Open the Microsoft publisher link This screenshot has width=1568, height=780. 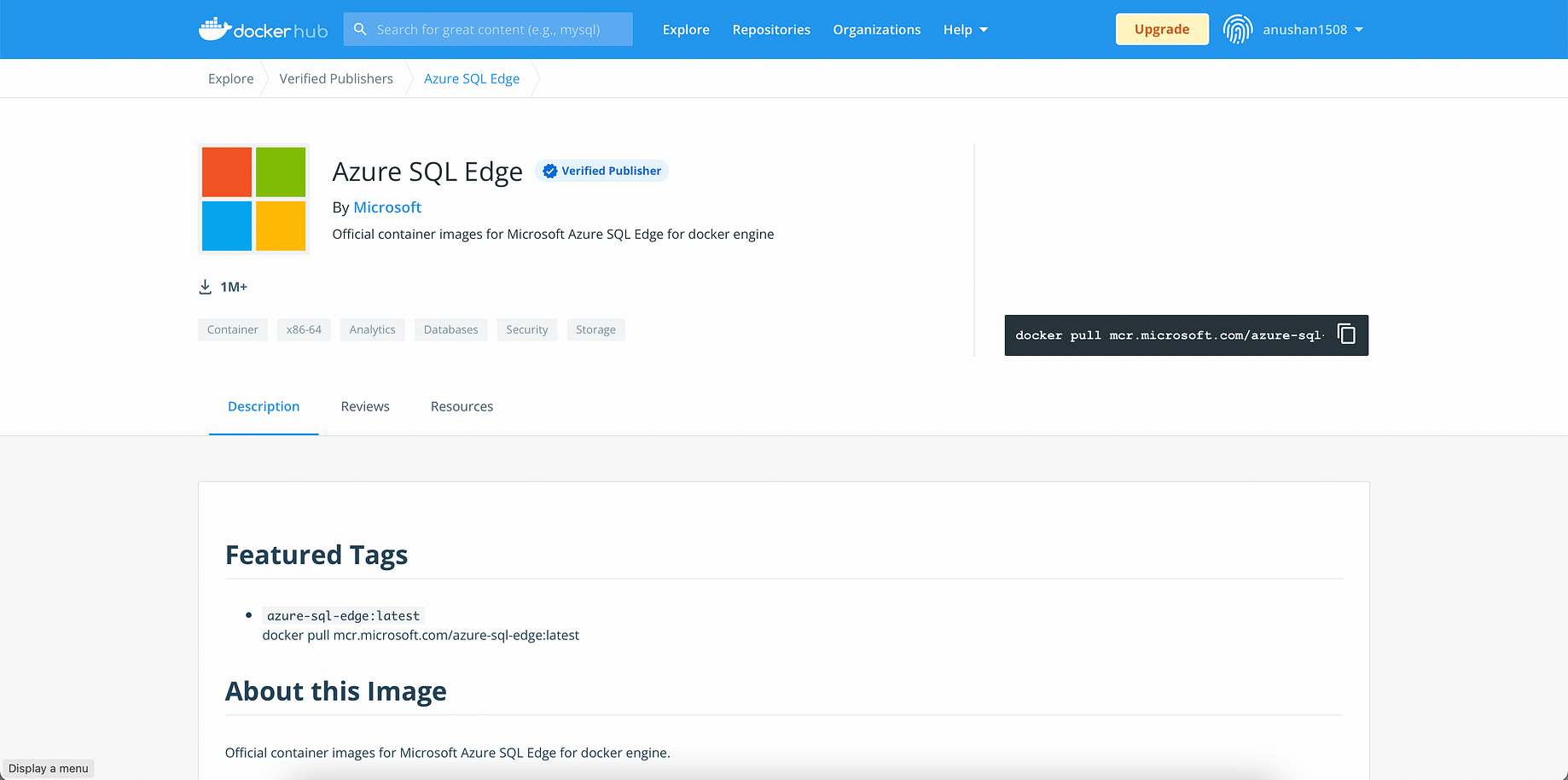[387, 207]
